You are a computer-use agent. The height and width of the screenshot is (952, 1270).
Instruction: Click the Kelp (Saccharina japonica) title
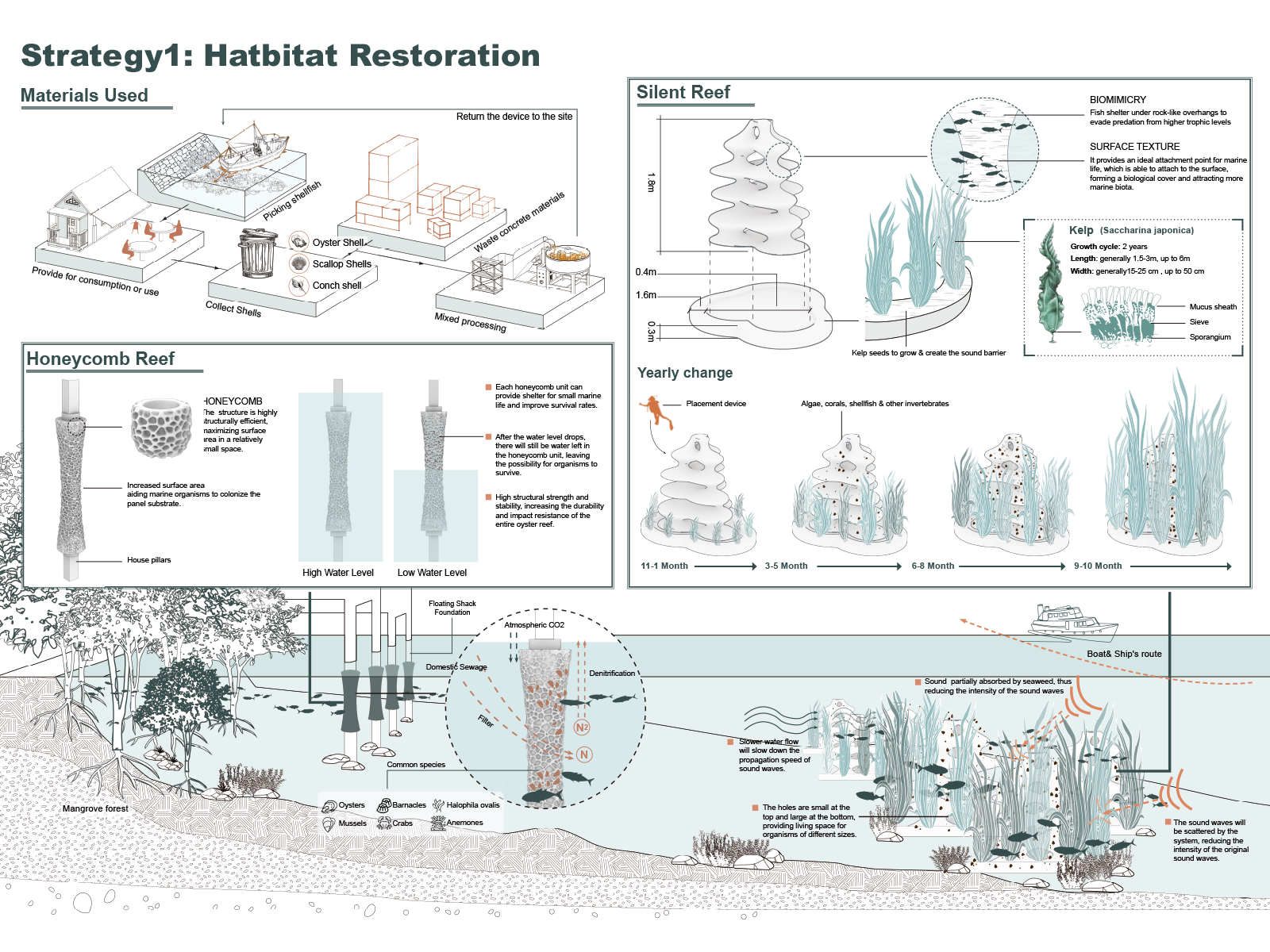[x=1131, y=230]
